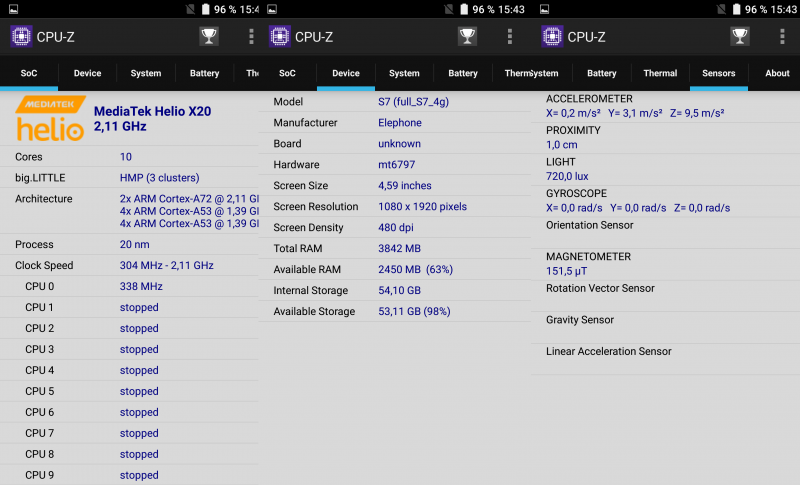
Task: Switch to System tab in the middle panel
Action: click(x=404, y=73)
